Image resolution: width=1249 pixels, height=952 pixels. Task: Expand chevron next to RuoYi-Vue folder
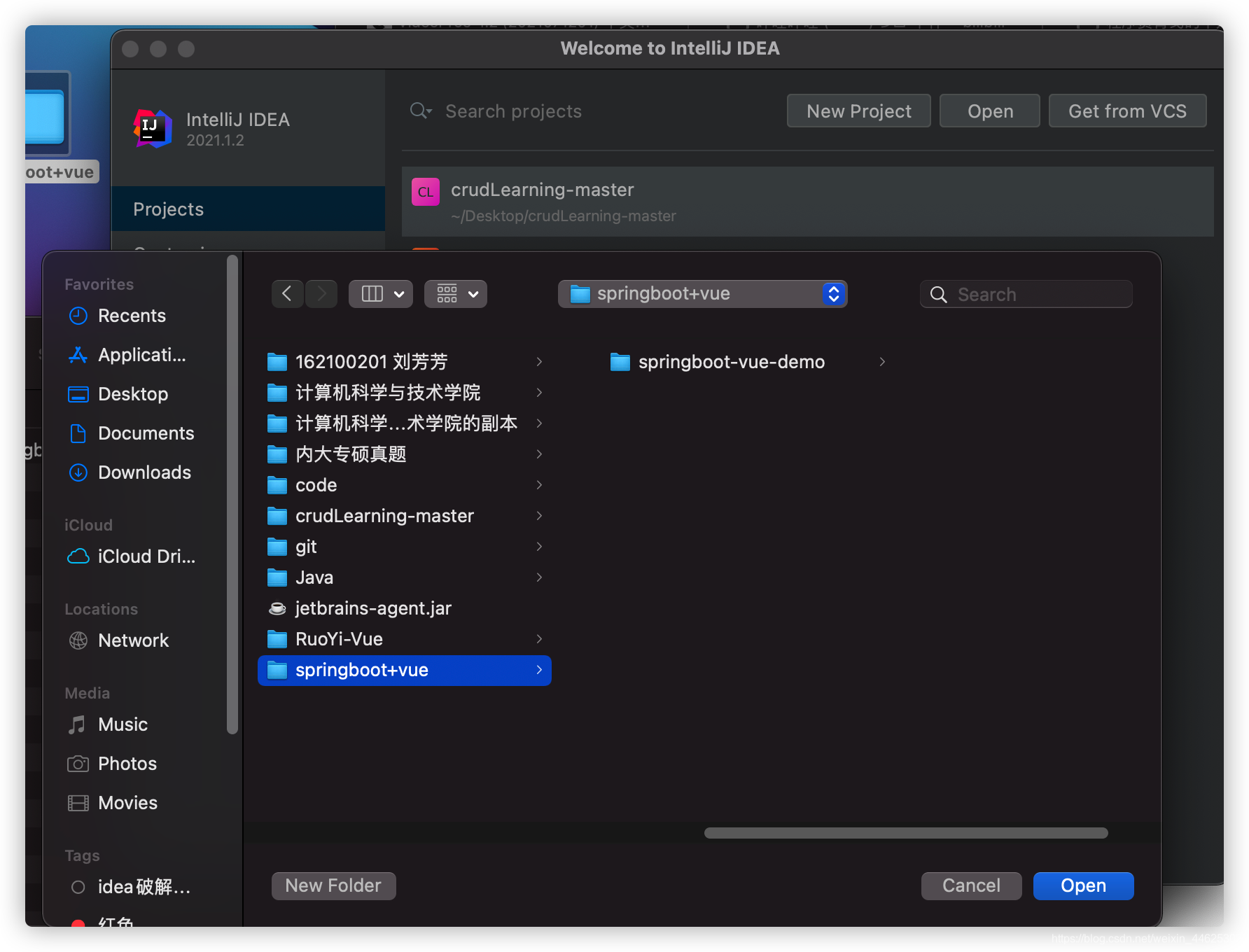point(539,639)
